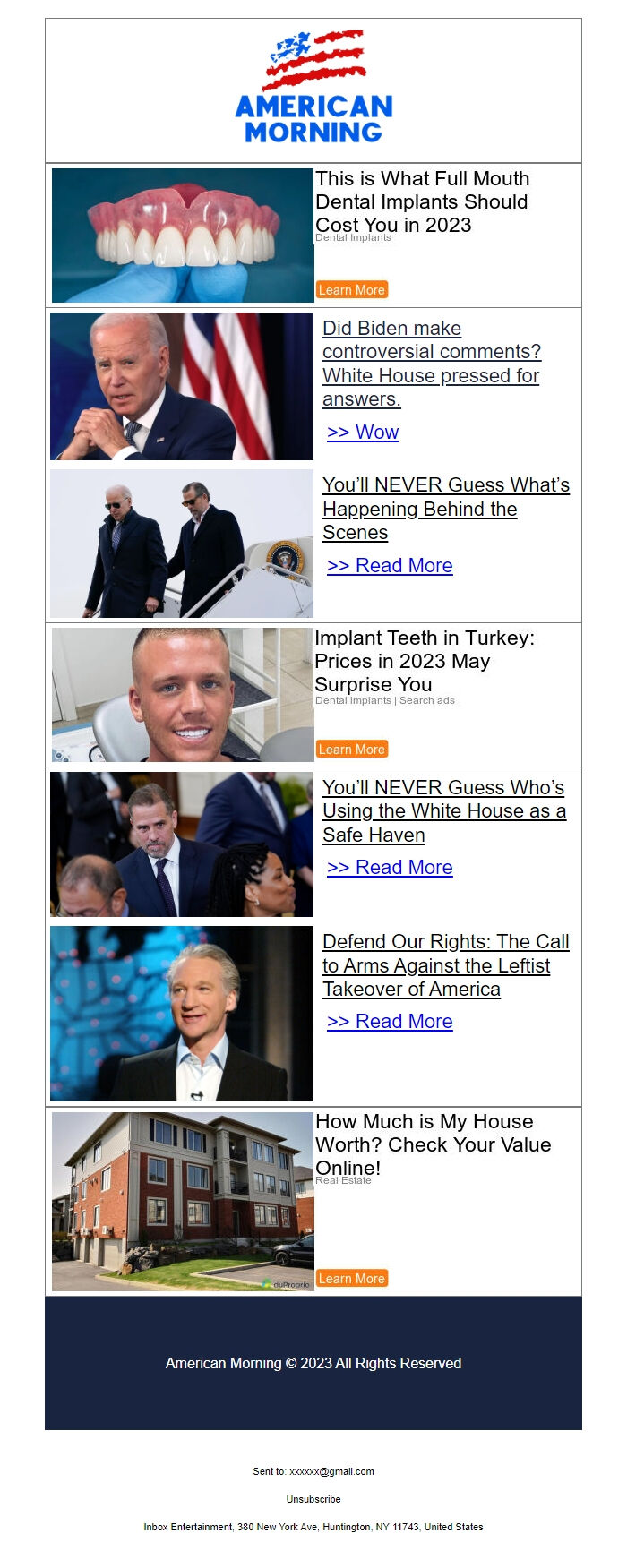Open the dental implants denture image
The height and width of the screenshot is (1568, 627).
click(183, 236)
